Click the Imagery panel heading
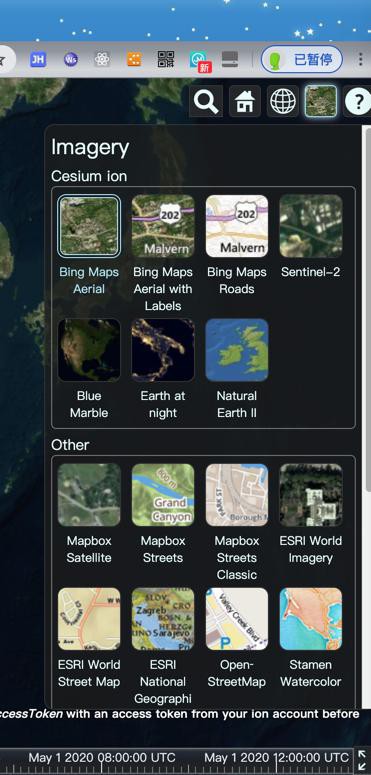 (90, 147)
